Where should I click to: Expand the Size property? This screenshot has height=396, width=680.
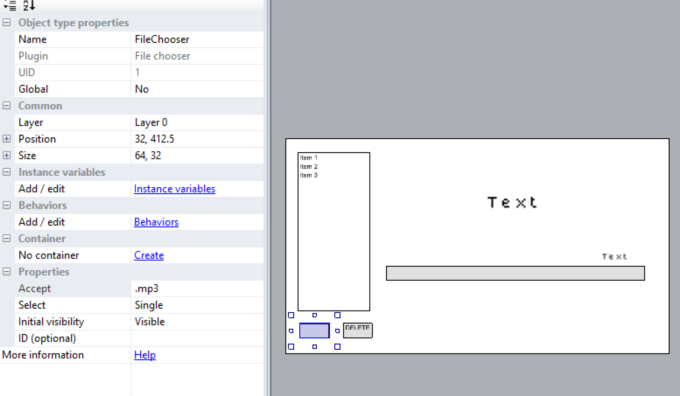tap(7, 155)
